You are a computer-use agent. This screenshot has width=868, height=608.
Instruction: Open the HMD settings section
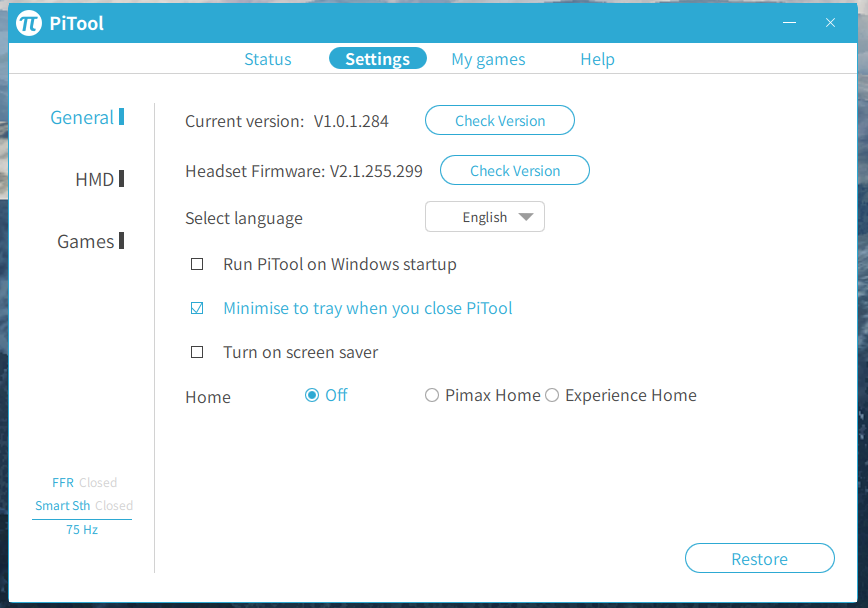(x=100, y=179)
